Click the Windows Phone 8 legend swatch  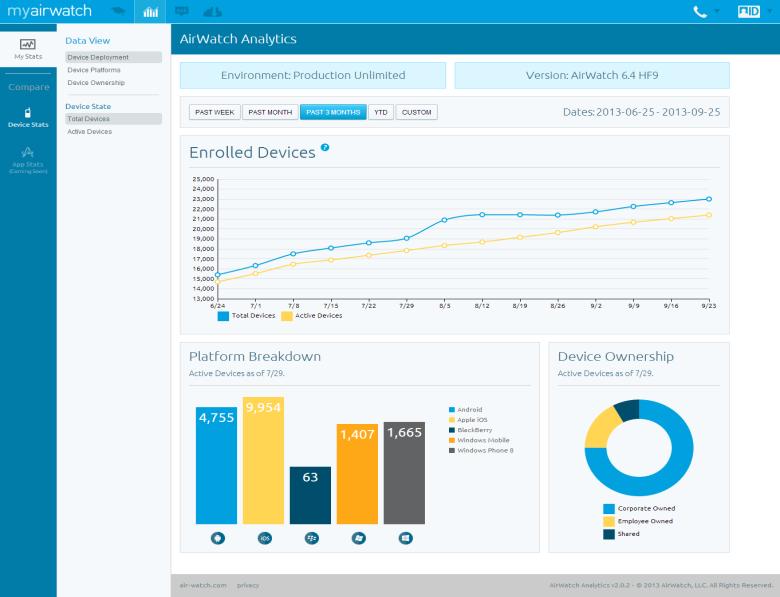pos(452,451)
